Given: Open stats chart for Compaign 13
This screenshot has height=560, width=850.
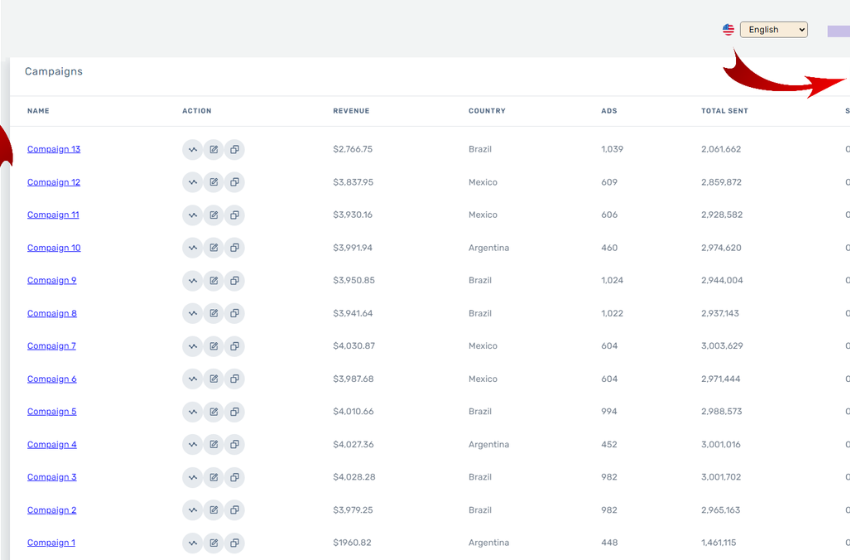Looking at the screenshot, I should pyautogui.click(x=192, y=150).
